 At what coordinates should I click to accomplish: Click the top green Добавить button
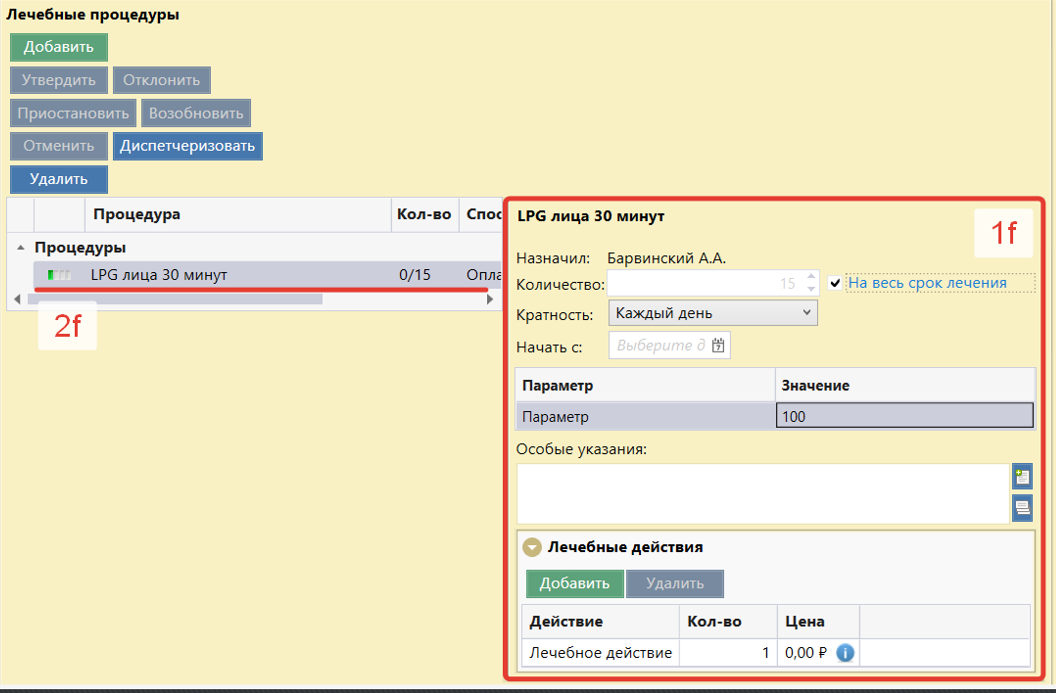(59, 47)
